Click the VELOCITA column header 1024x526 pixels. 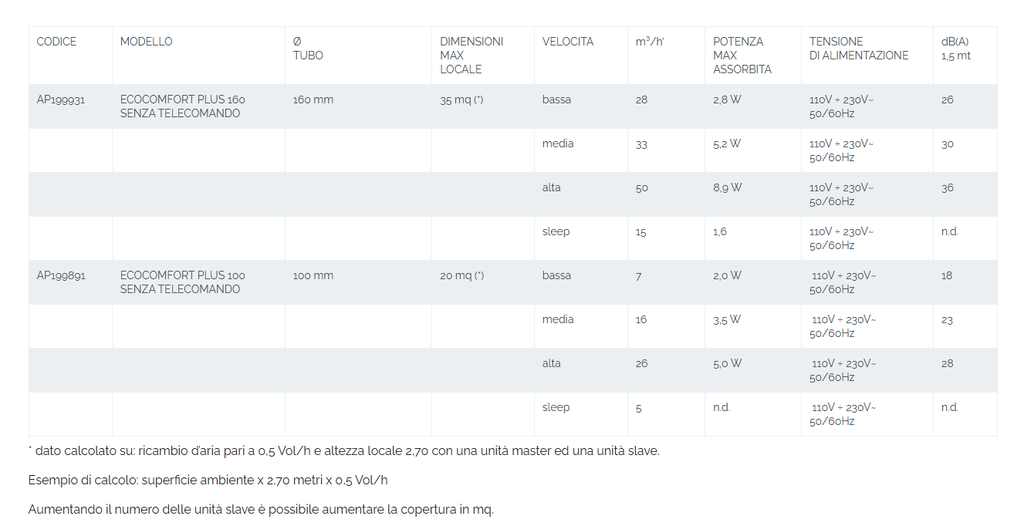click(567, 42)
